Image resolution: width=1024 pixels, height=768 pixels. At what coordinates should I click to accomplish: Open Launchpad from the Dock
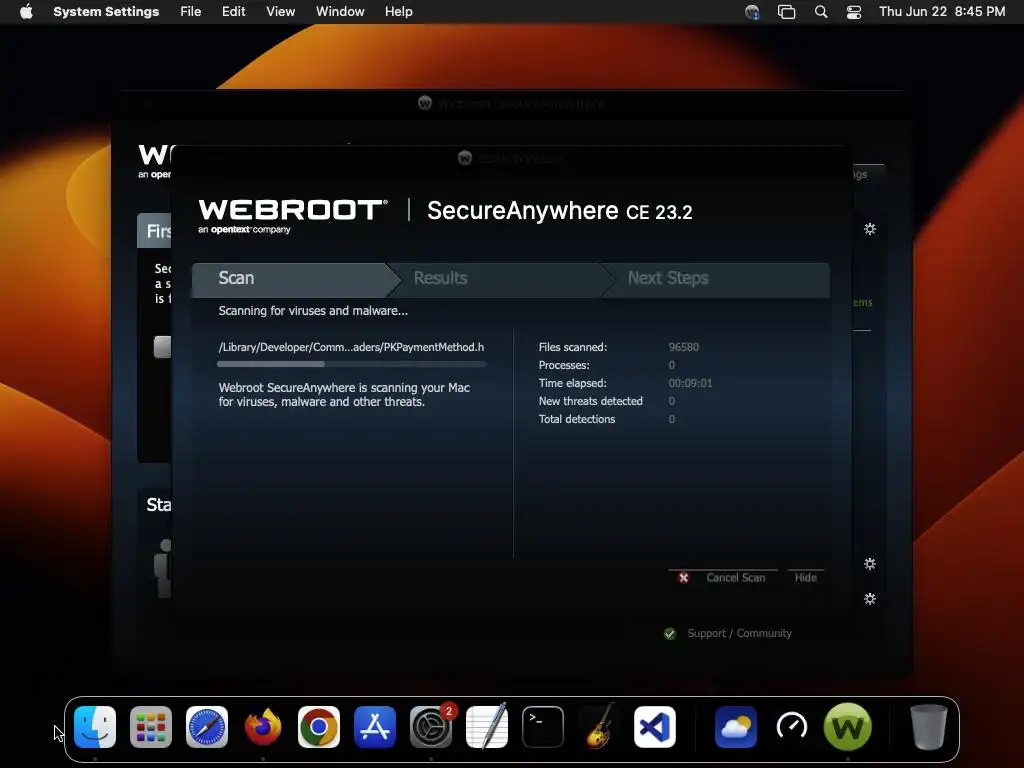click(151, 727)
